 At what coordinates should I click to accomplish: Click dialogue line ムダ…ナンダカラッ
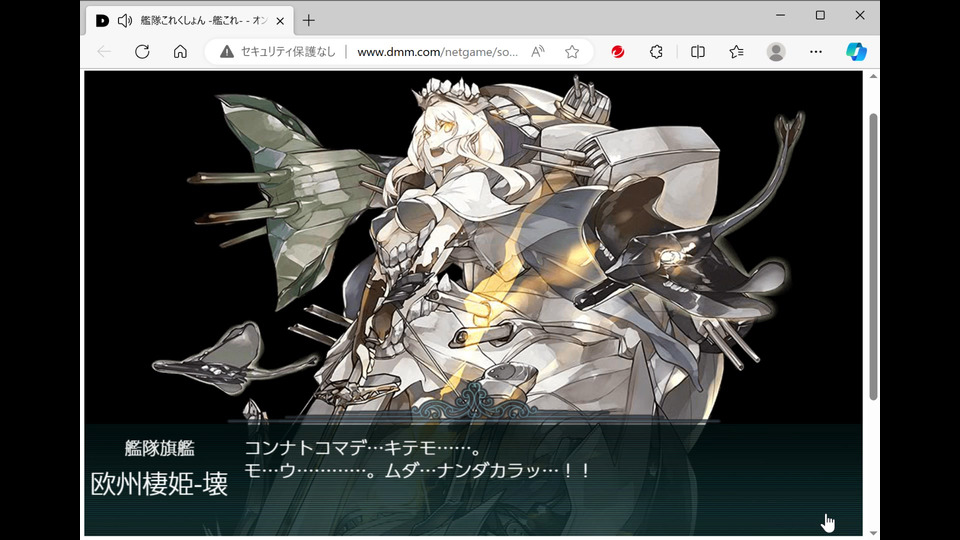coord(487,471)
